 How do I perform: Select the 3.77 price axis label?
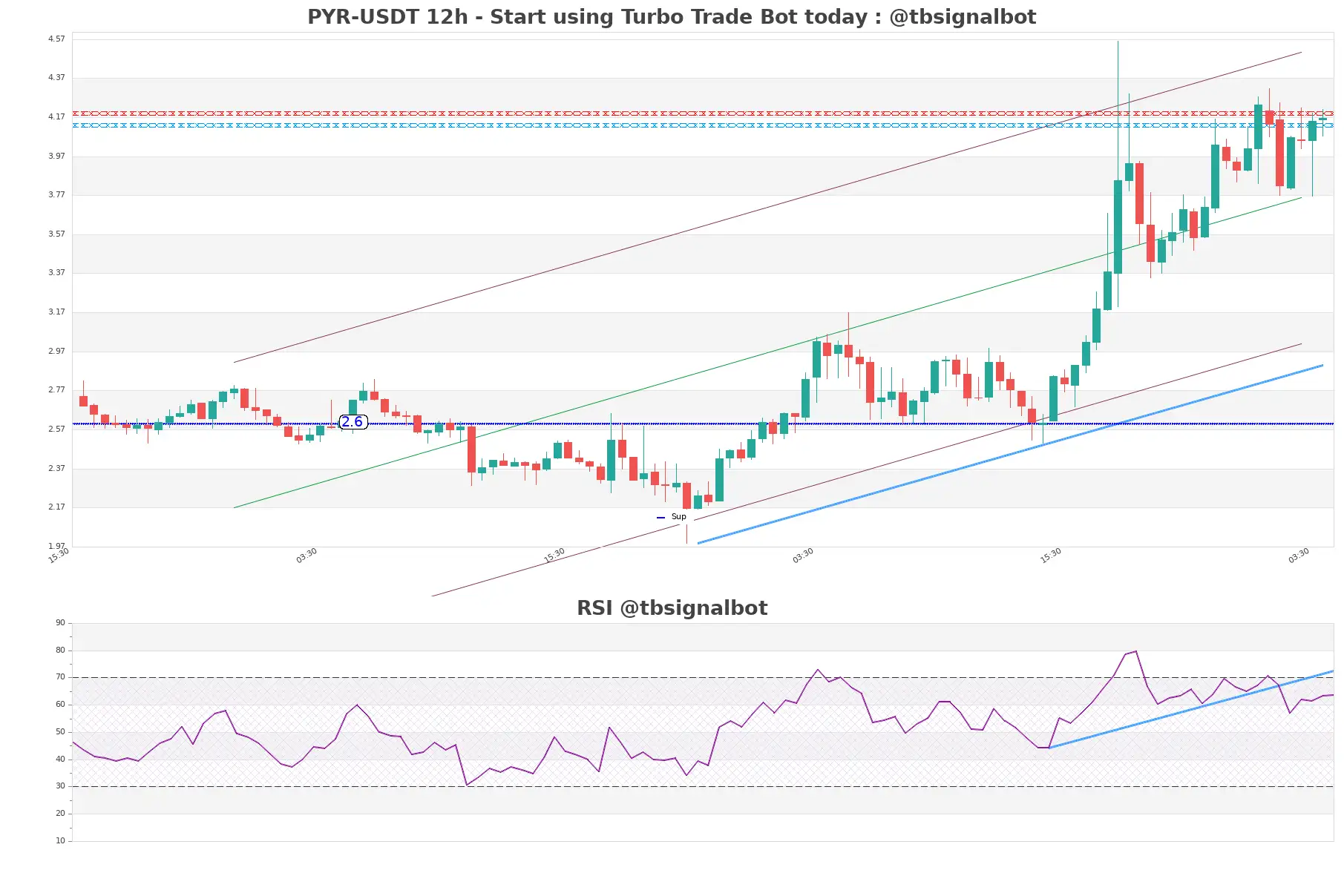coord(56,194)
